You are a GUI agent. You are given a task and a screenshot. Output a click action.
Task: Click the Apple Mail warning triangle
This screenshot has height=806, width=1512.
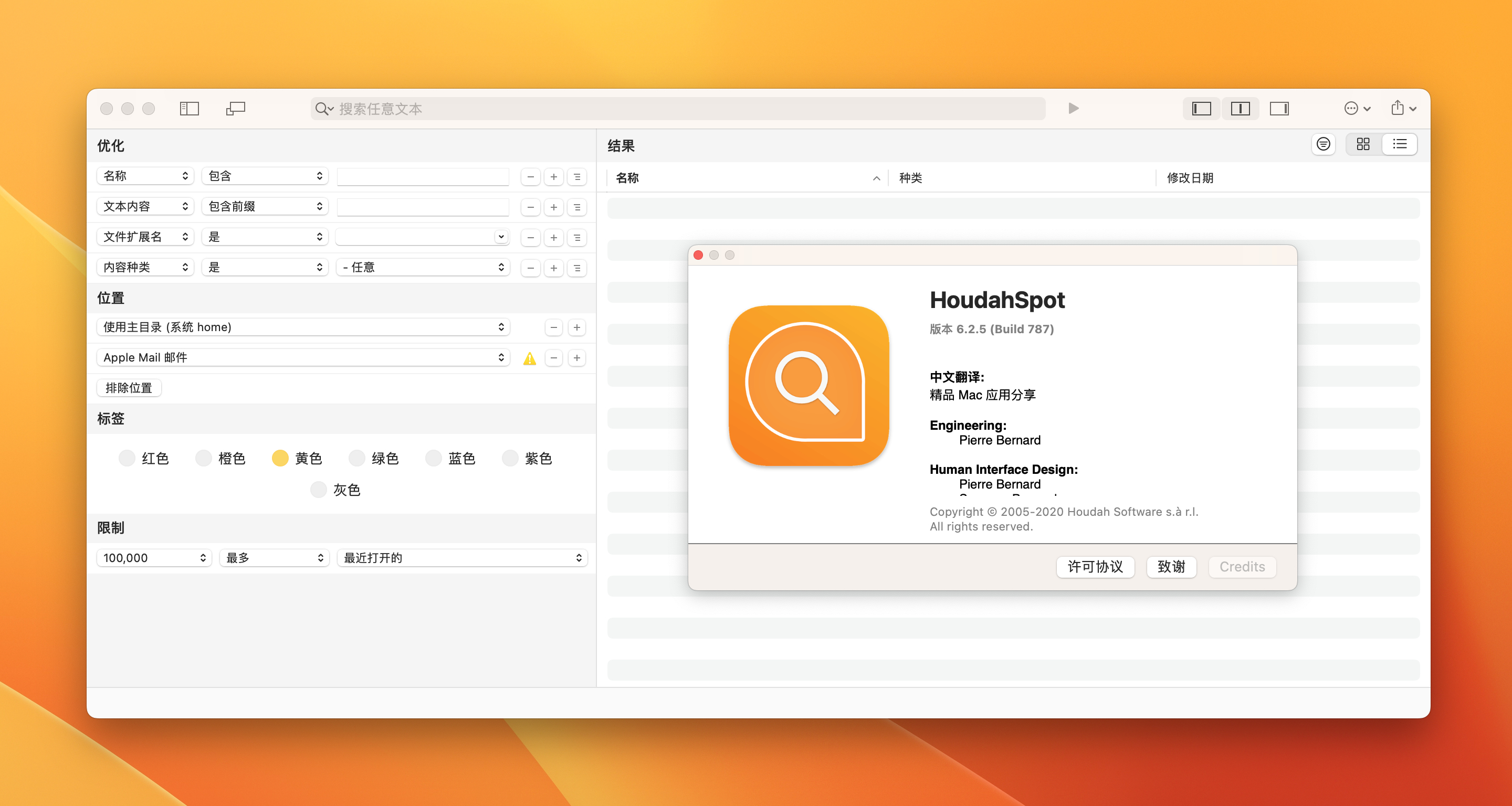(529, 358)
